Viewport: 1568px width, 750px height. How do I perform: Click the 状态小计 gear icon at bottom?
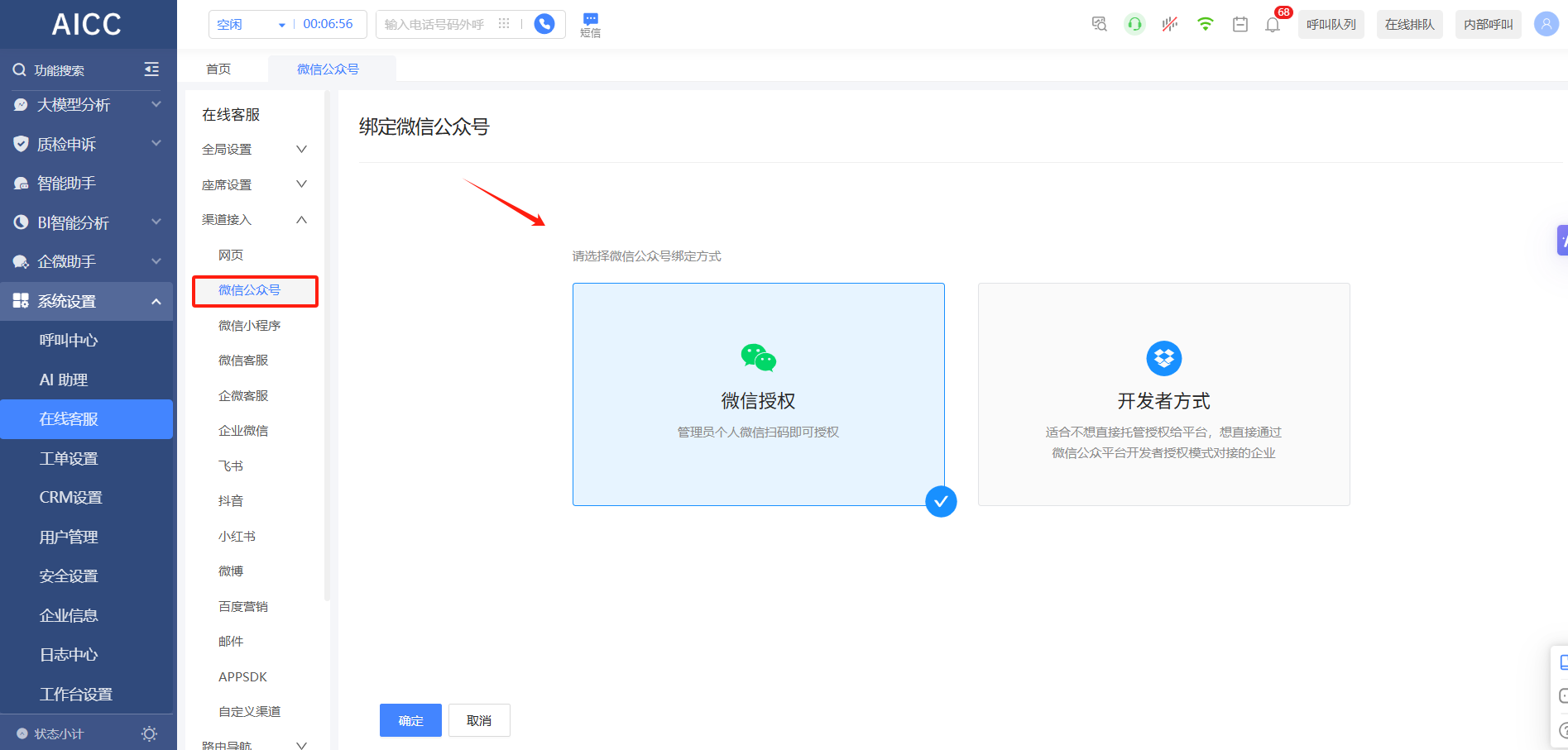149,733
